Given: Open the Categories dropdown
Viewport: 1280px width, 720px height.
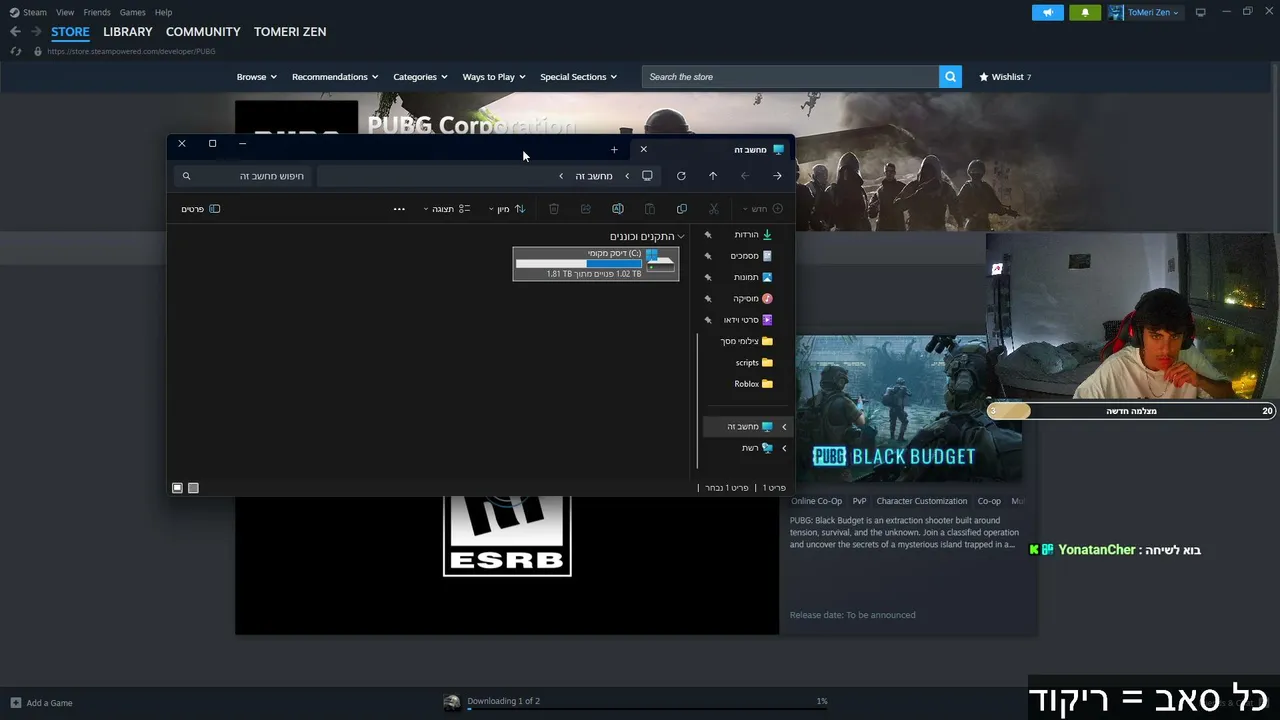Looking at the screenshot, I should pos(420,77).
